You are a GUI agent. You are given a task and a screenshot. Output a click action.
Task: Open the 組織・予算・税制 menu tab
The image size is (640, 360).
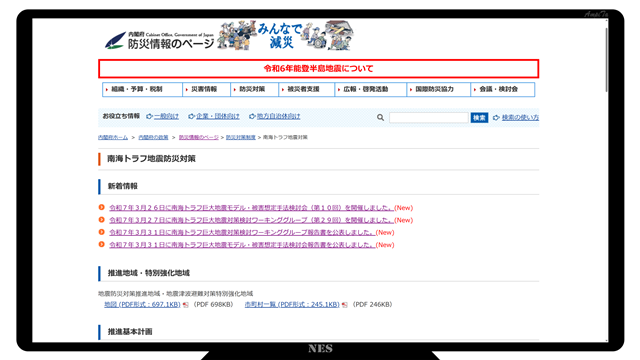142,89
